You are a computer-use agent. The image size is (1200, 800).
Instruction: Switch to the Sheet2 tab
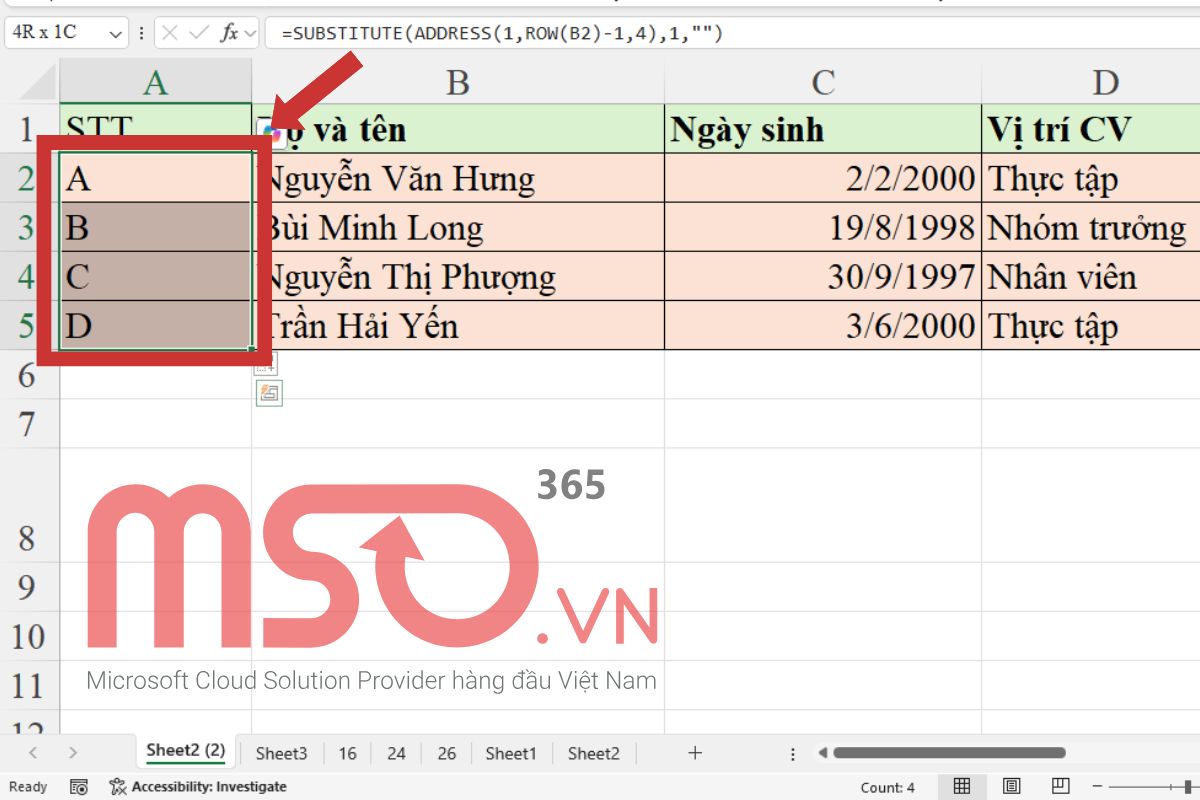point(594,753)
